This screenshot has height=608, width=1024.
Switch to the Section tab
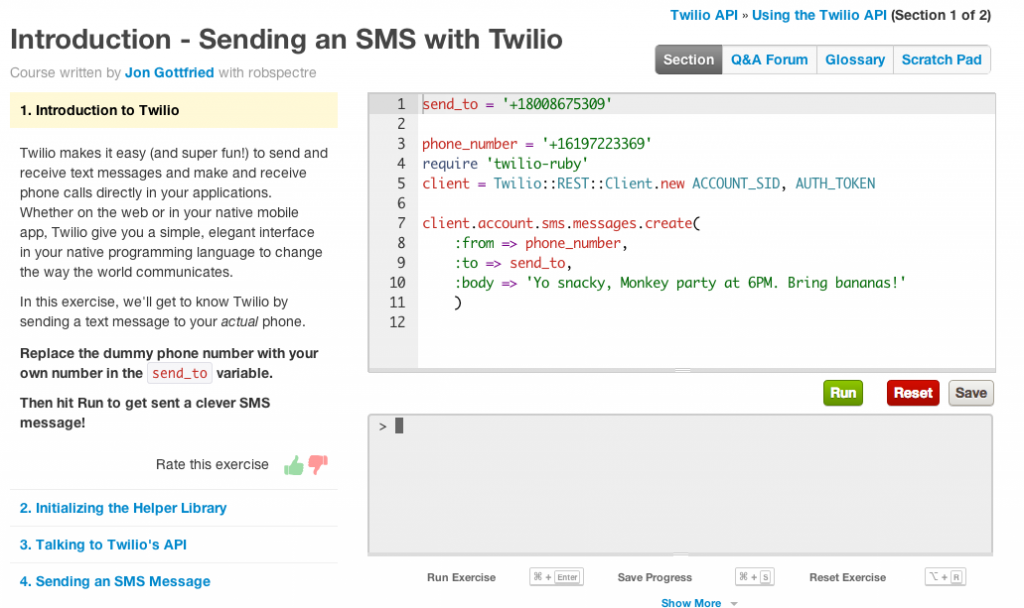pyautogui.click(x=688, y=59)
